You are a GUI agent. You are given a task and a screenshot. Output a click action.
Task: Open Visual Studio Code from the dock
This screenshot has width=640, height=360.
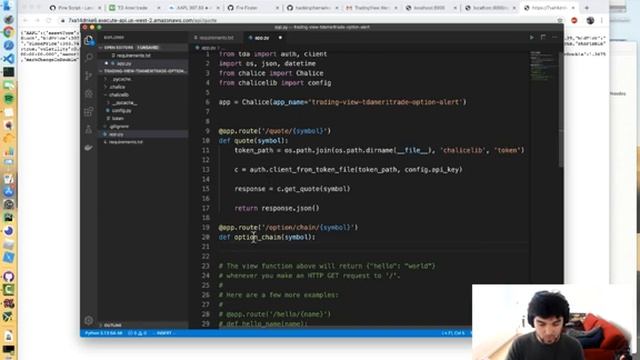tap(8, 58)
